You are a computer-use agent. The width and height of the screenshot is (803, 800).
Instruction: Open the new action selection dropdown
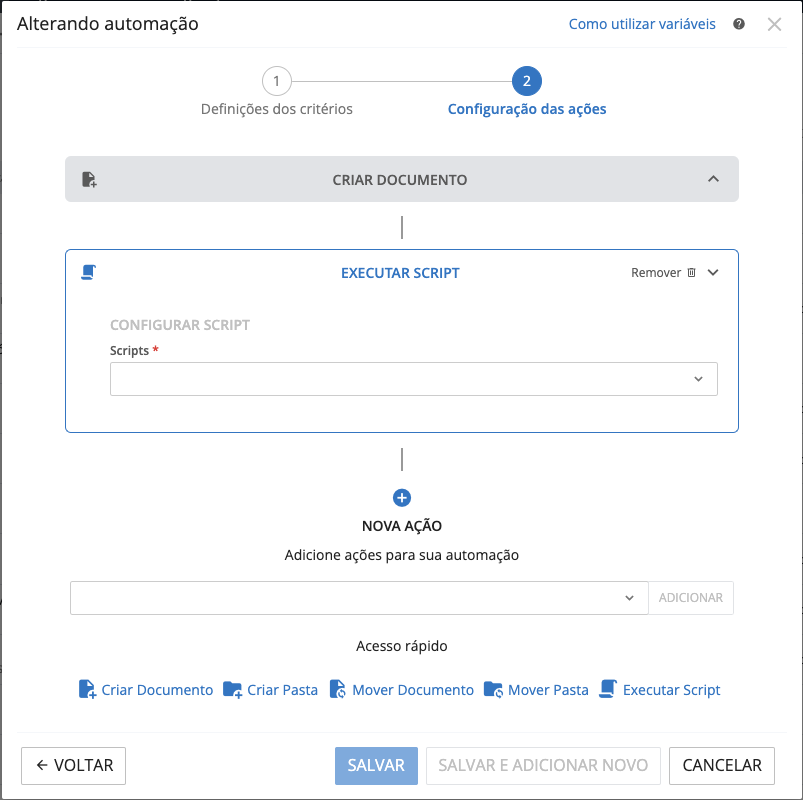[359, 598]
